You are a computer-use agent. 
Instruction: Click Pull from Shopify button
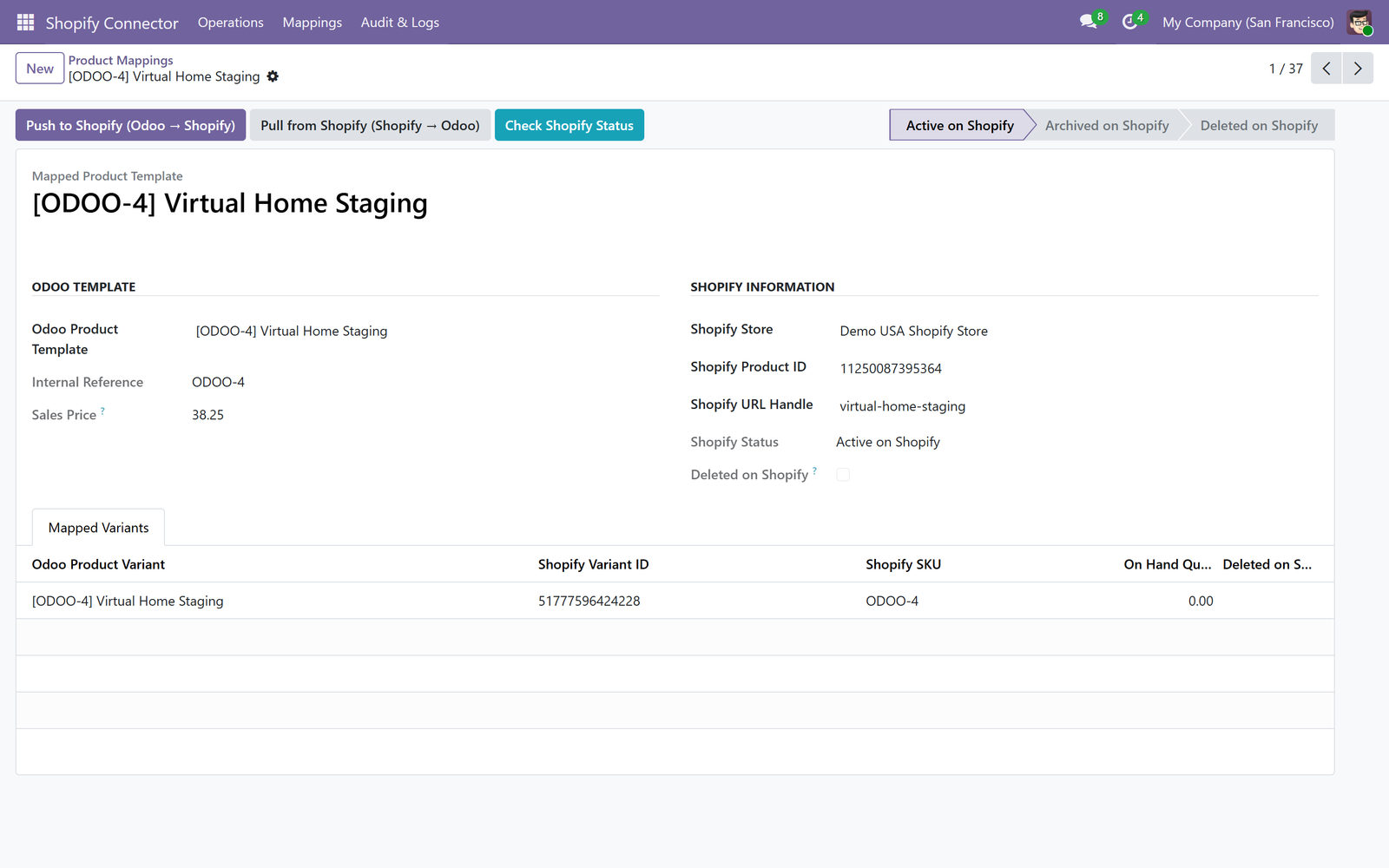pos(371,125)
